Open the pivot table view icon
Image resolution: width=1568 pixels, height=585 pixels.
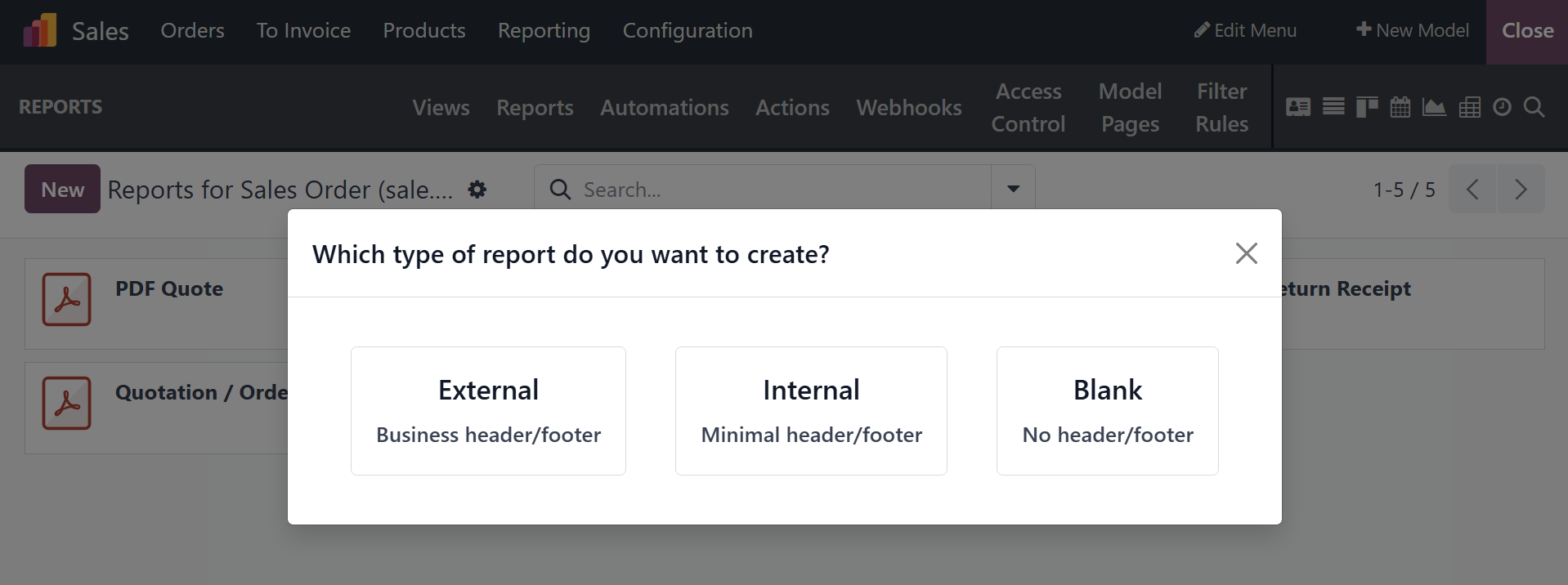point(1469,107)
